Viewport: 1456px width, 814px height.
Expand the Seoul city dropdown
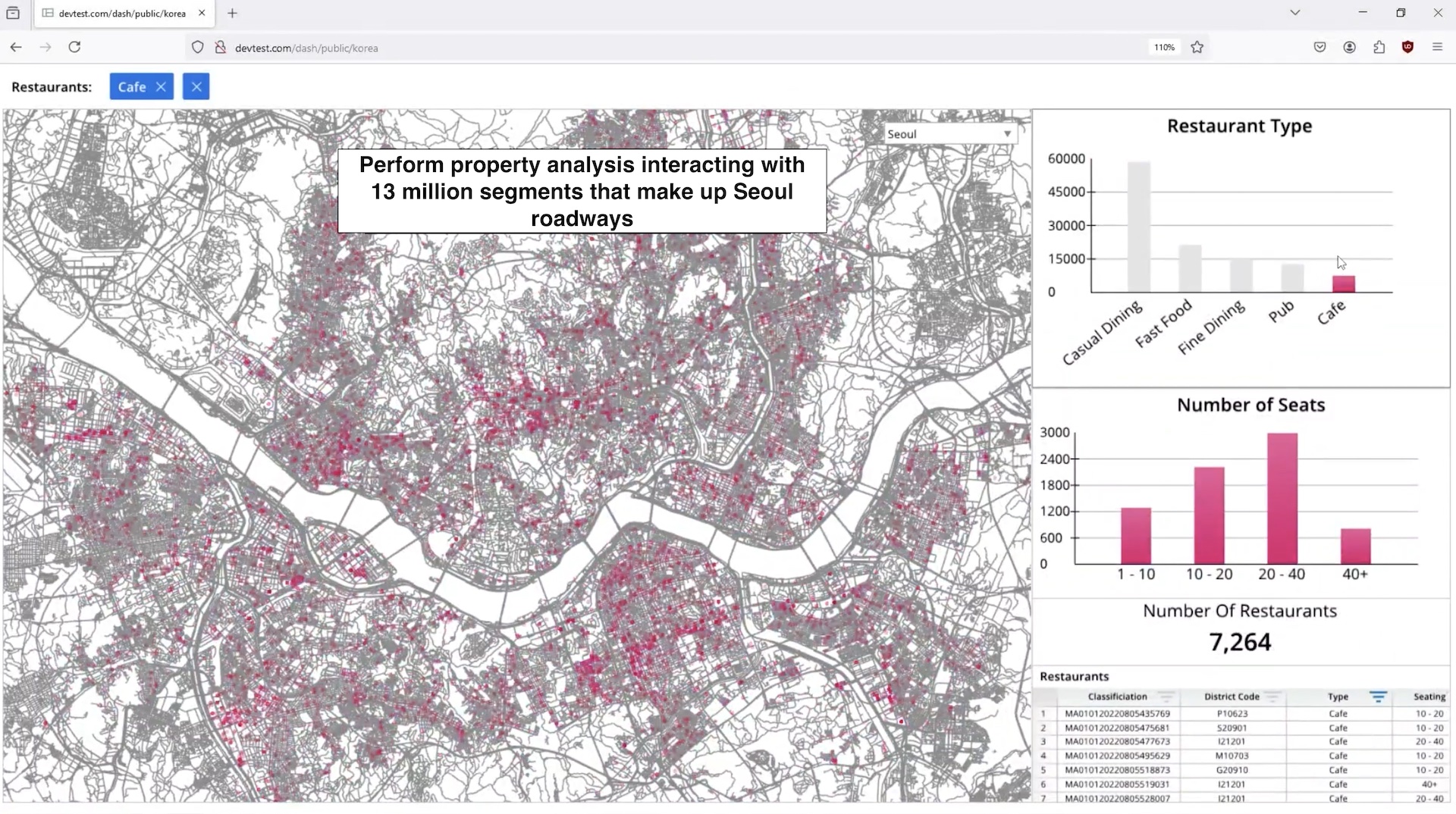(x=949, y=134)
